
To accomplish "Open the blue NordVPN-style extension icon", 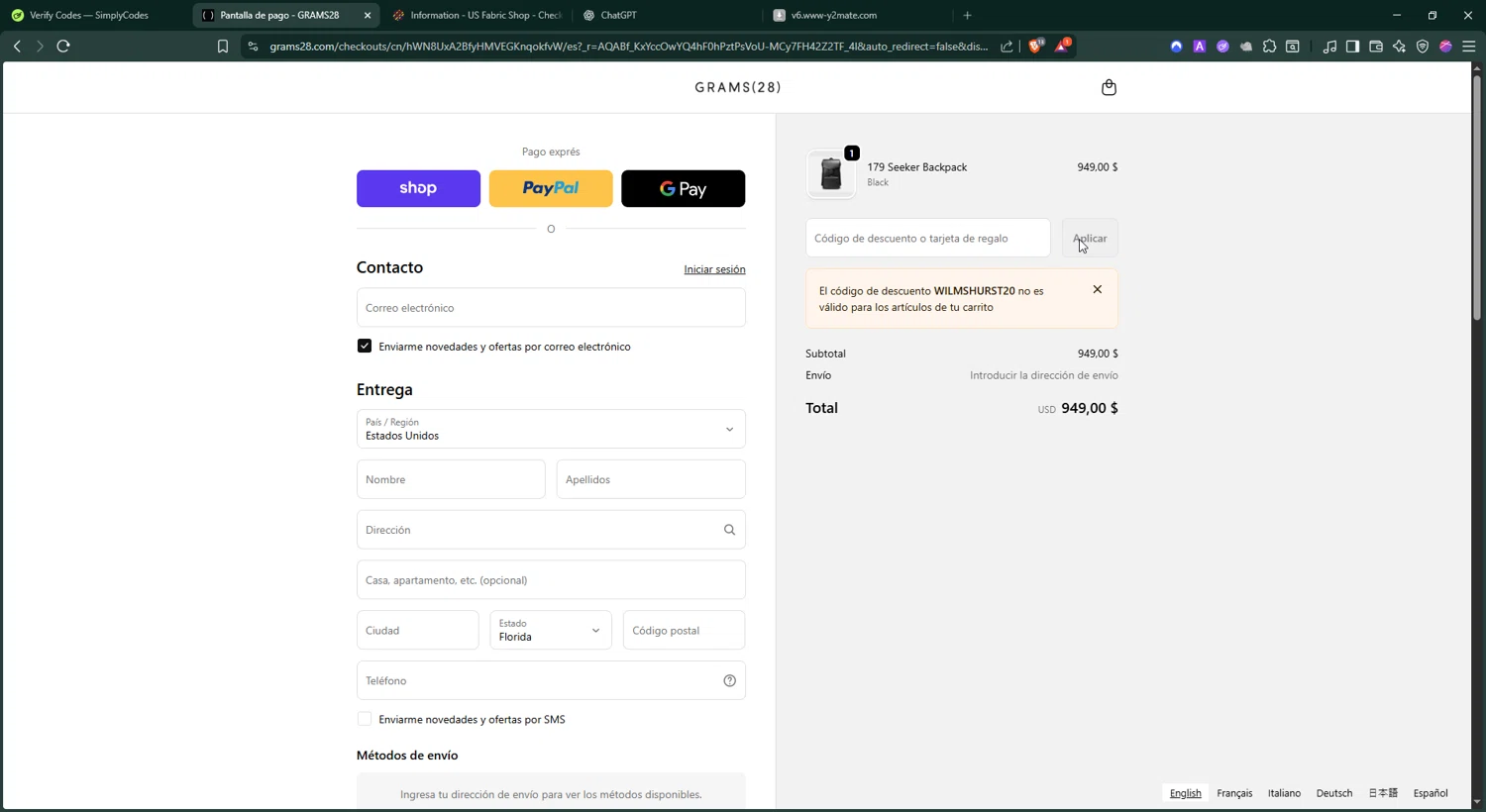I will click(x=1176, y=47).
